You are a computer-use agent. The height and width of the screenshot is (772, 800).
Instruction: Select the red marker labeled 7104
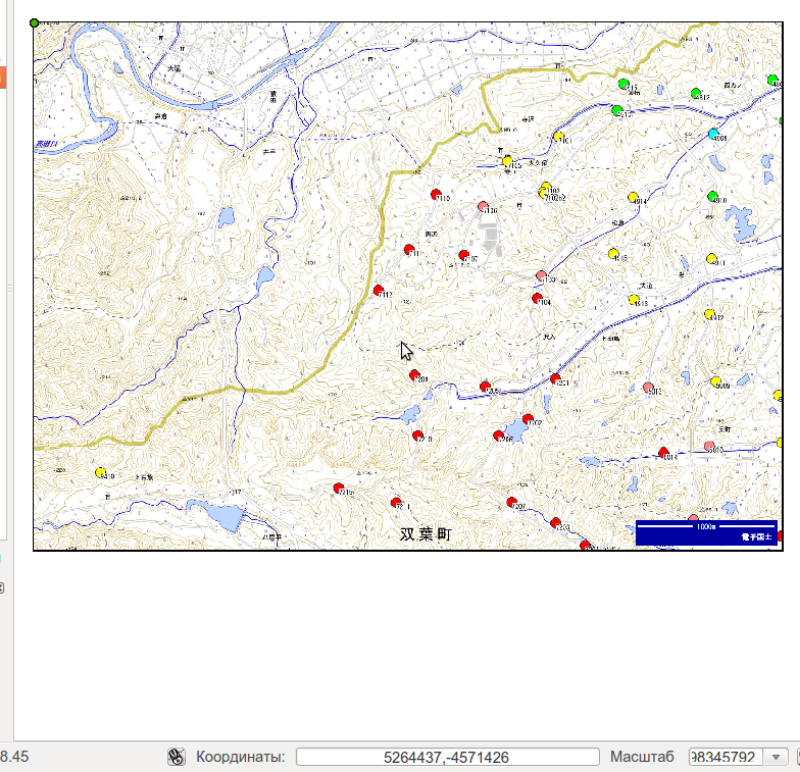537,298
